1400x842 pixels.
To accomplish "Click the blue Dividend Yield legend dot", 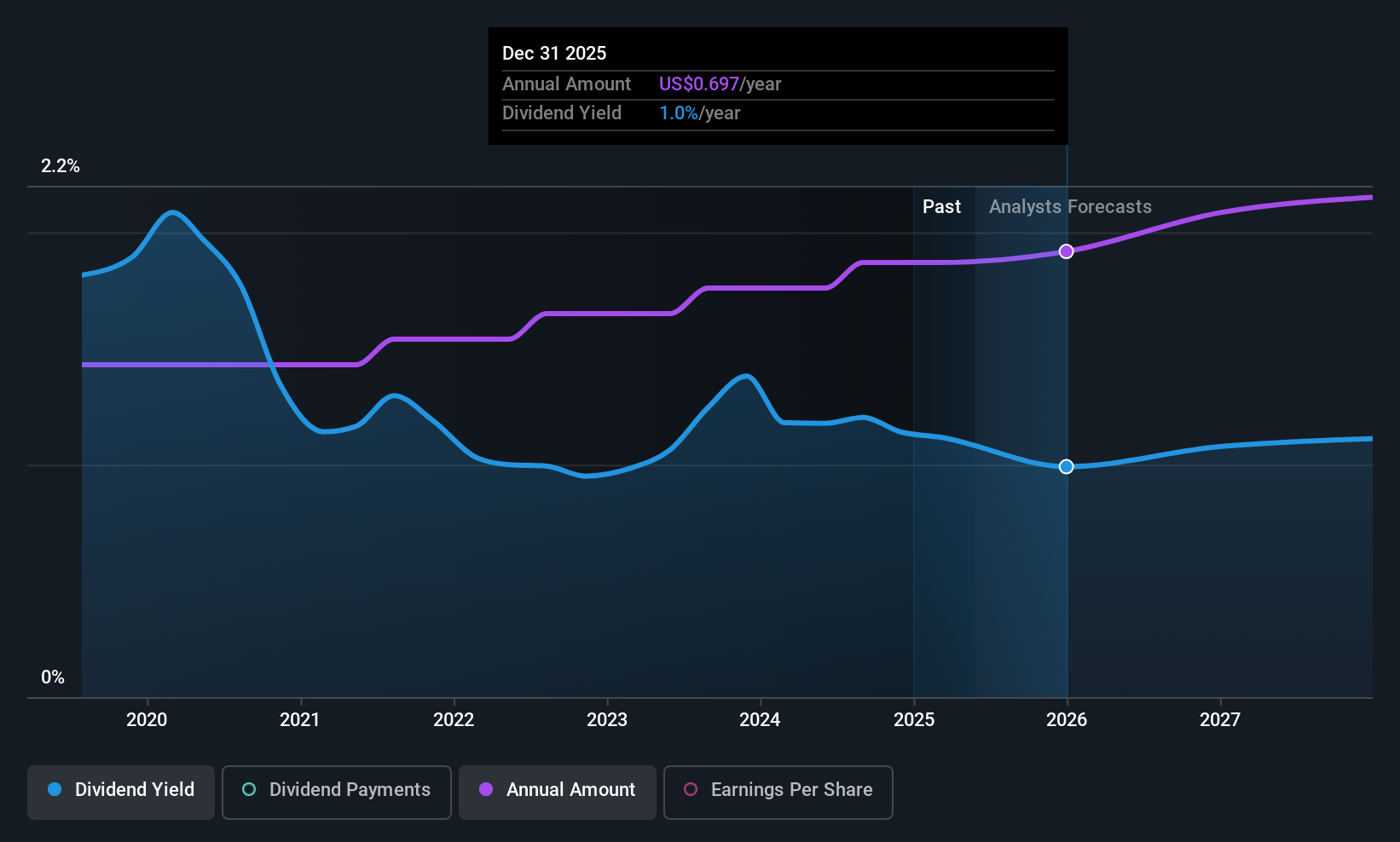I will click(x=55, y=789).
